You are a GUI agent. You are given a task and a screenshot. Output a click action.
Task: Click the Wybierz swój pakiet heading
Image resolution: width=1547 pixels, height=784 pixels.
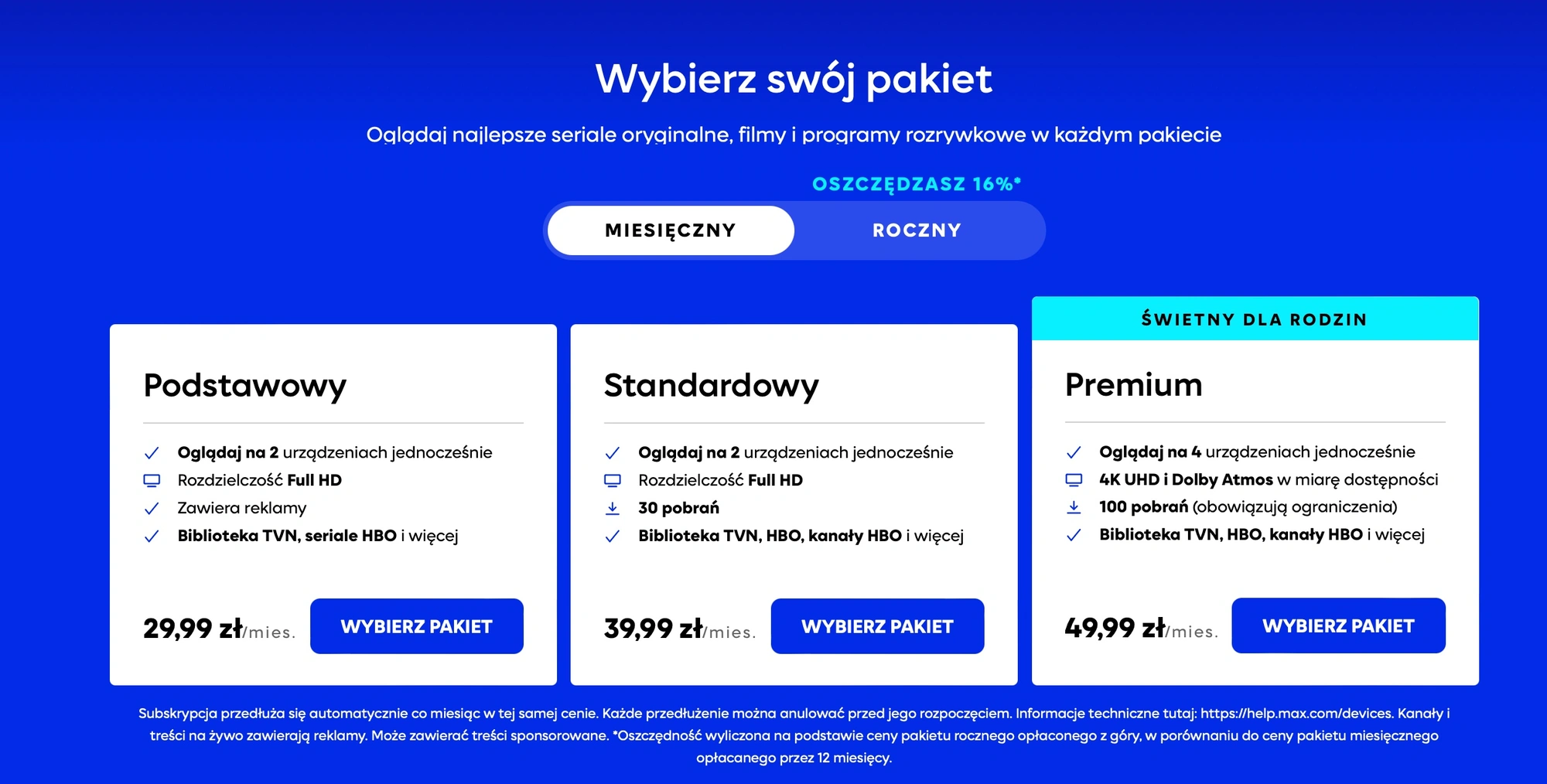(794, 79)
